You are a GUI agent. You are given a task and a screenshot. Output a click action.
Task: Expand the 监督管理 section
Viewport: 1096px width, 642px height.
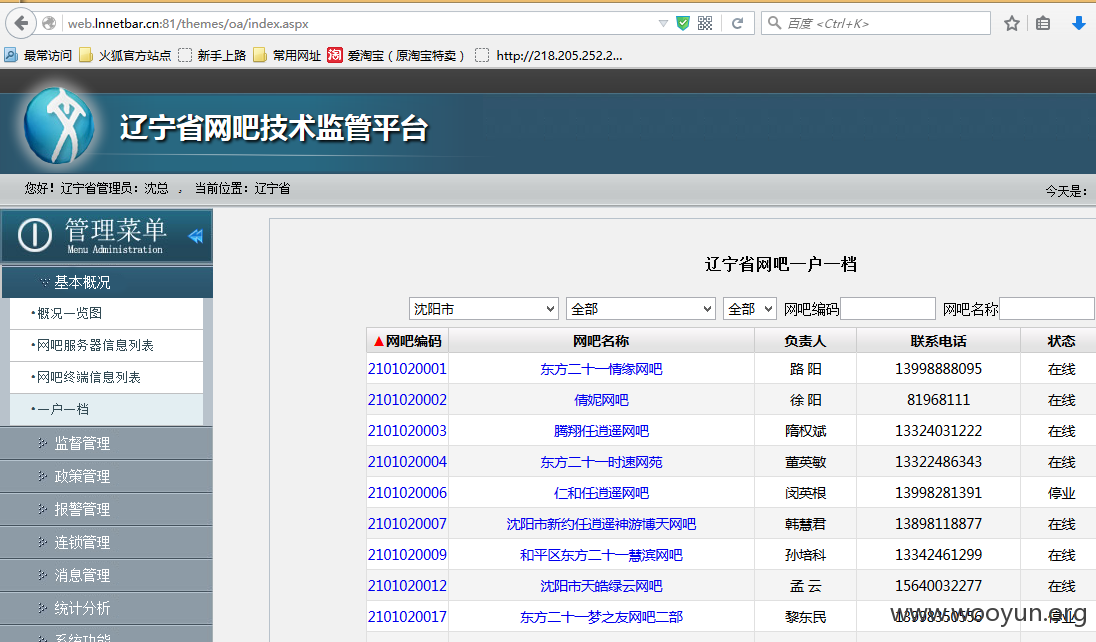pos(106,443)
